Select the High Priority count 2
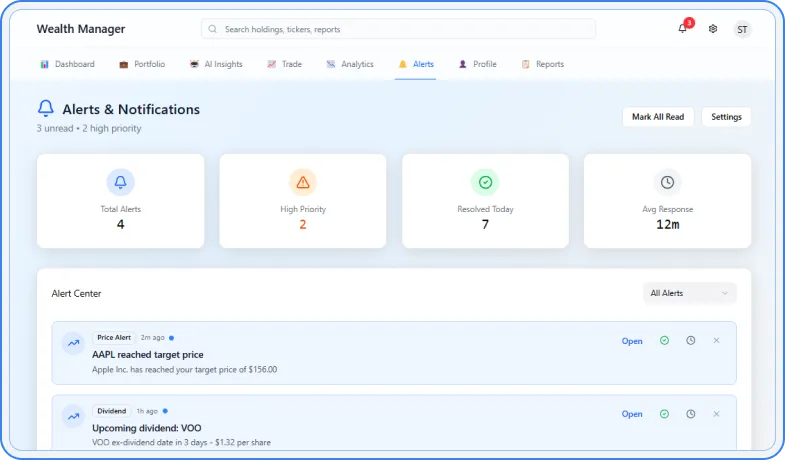 pos(303,224)
